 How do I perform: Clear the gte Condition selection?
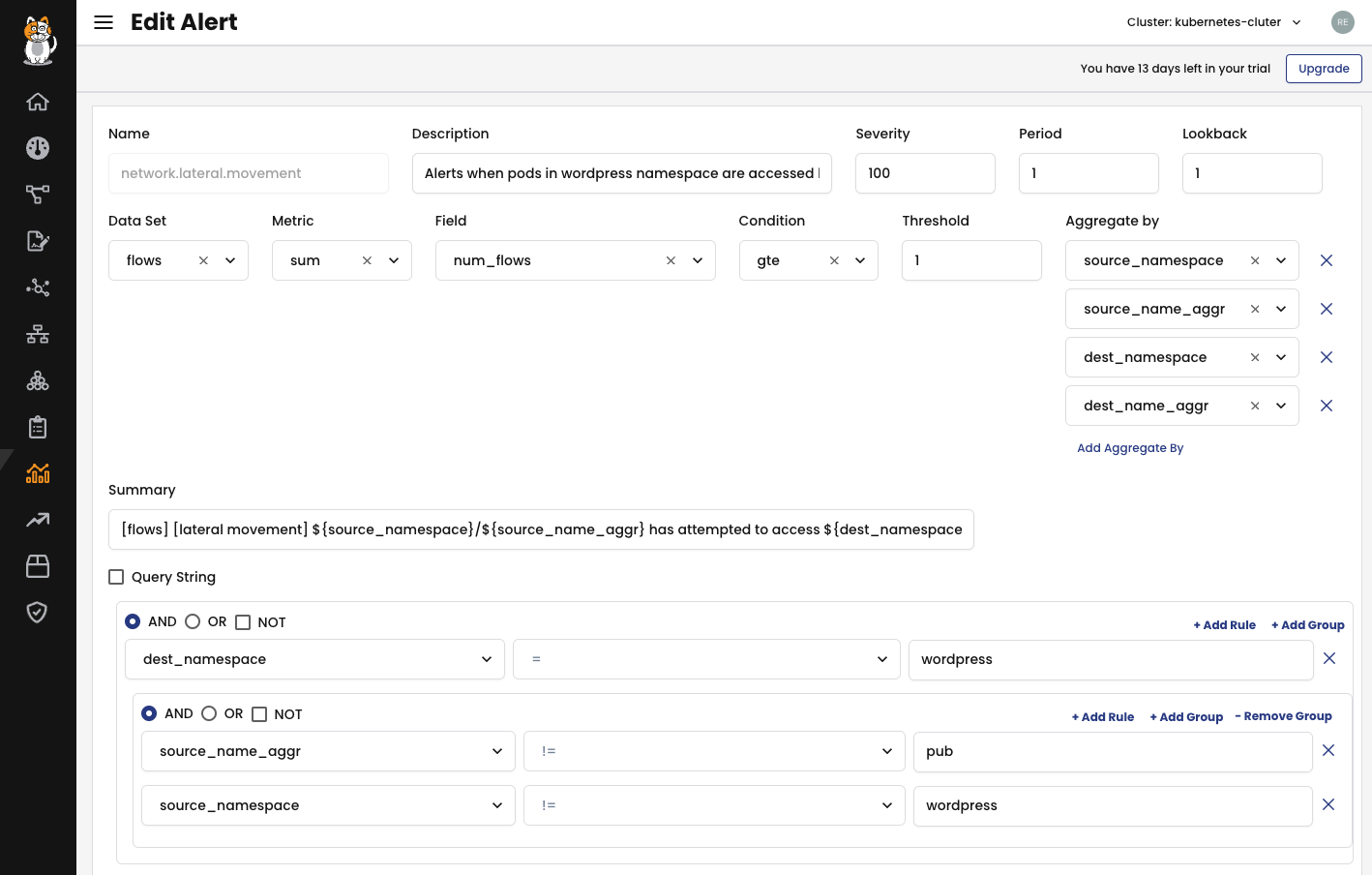tap(834, 260)
